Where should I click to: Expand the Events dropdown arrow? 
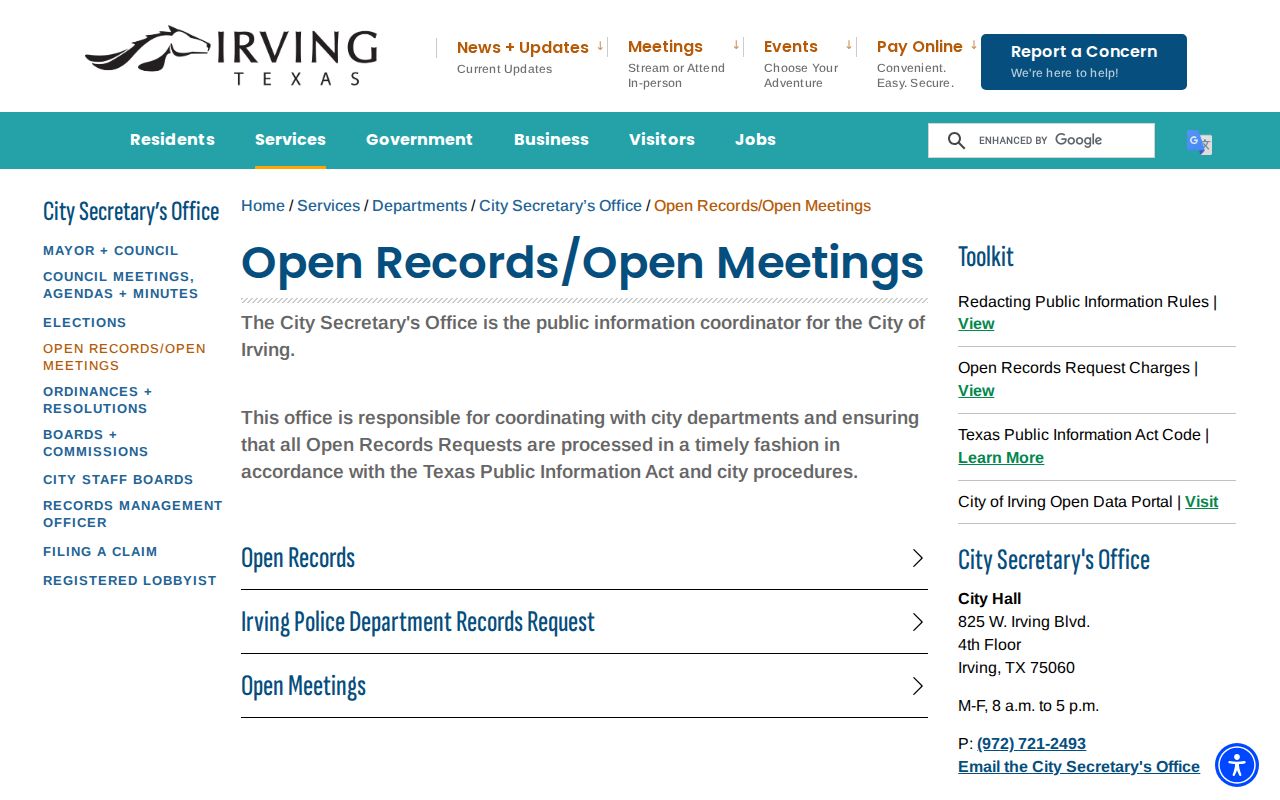[x=849, y=46]
